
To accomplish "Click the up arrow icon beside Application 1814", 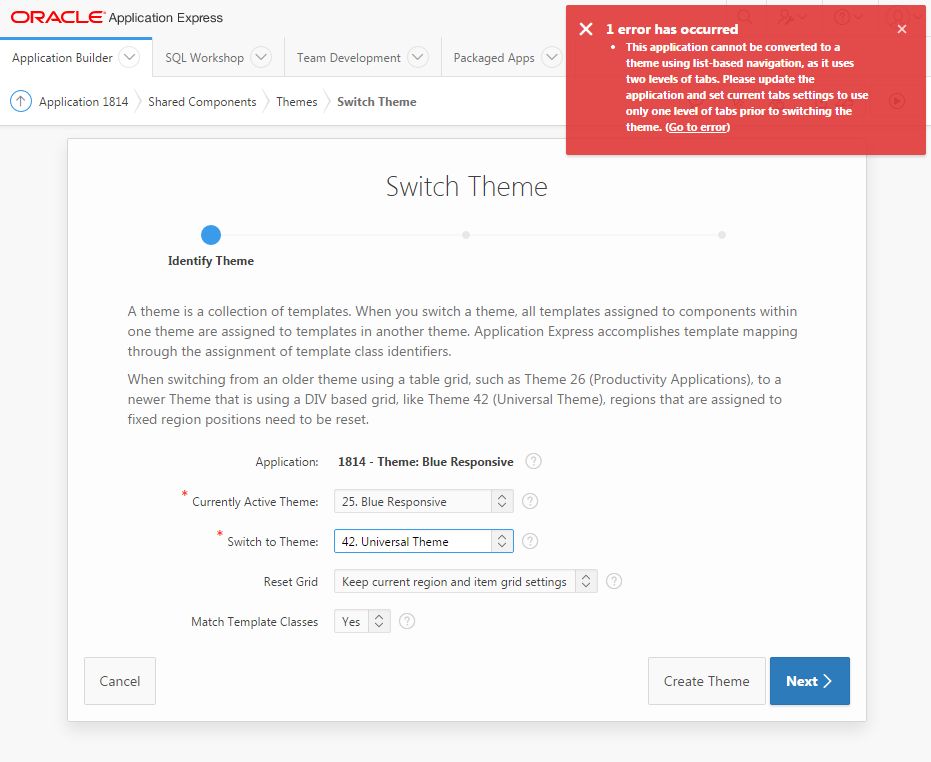I will [21, 101].
